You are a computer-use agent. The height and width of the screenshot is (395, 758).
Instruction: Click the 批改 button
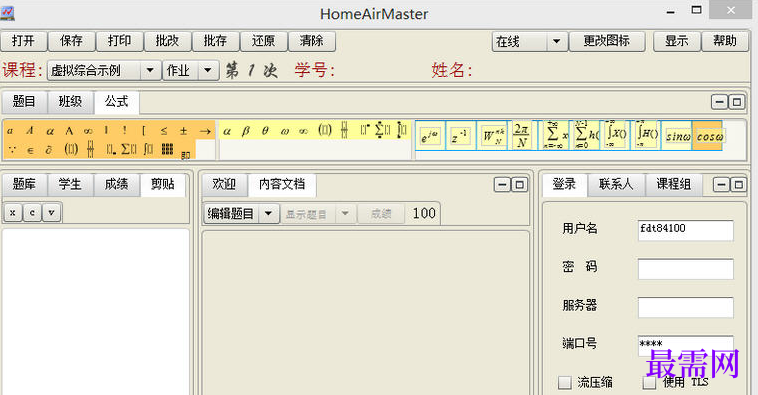pyautogui.click(x=167, y=41)
